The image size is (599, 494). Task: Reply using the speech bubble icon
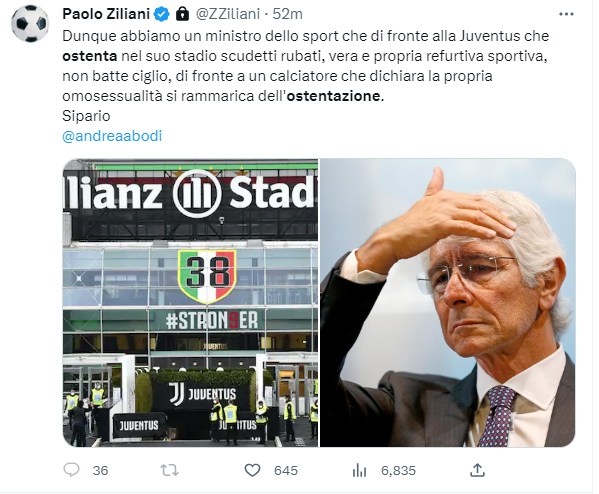tap(71, 470)
